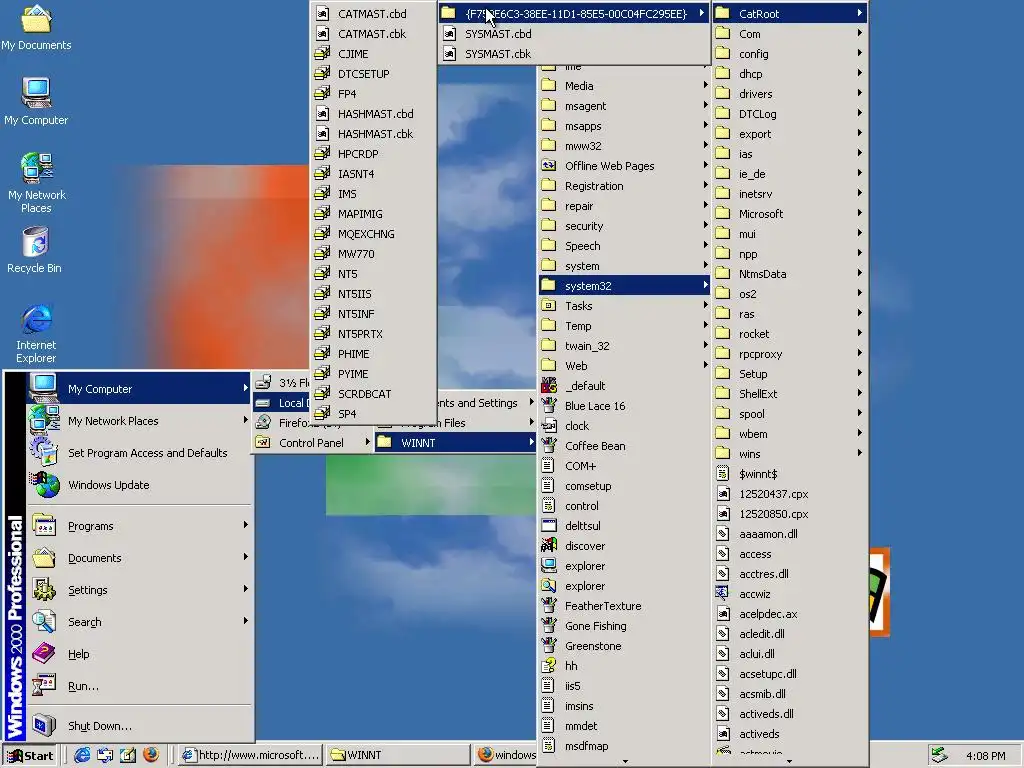Switch to the microsoft.com taskbar window
This screenshot has width=1024, height=768.
(251, 755)
